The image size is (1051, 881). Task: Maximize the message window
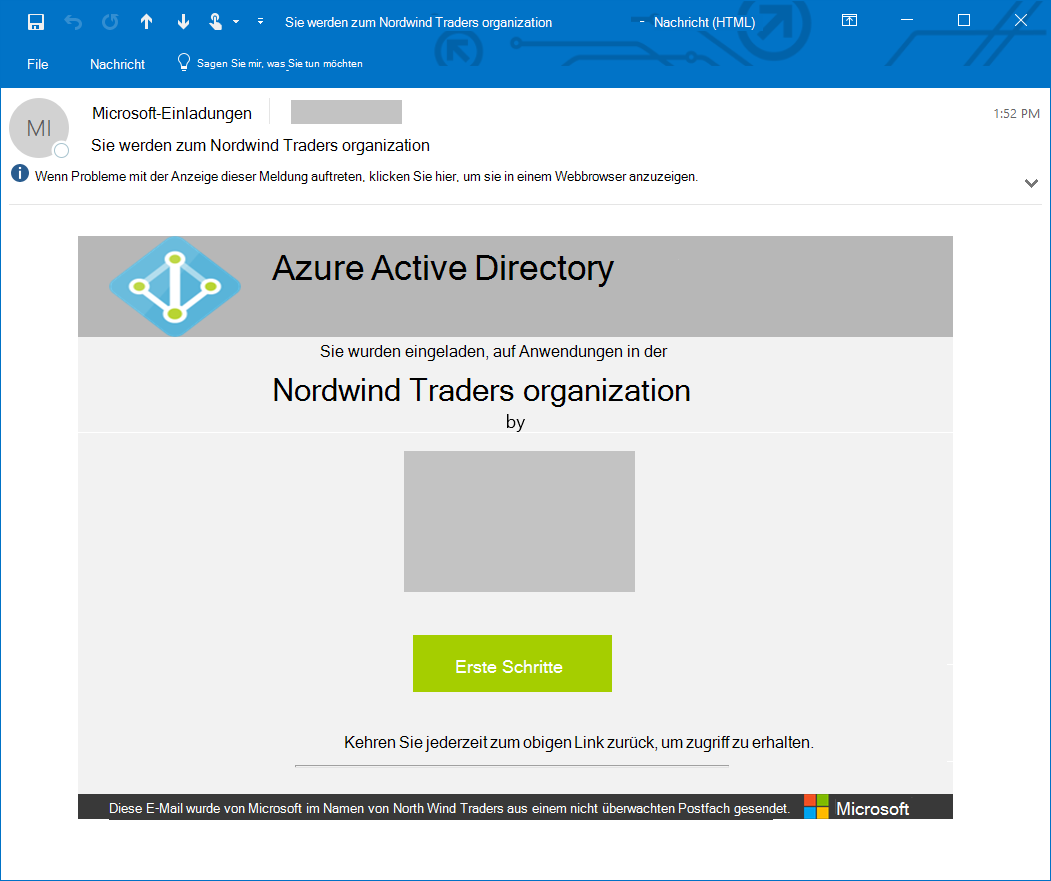[964, 20]
